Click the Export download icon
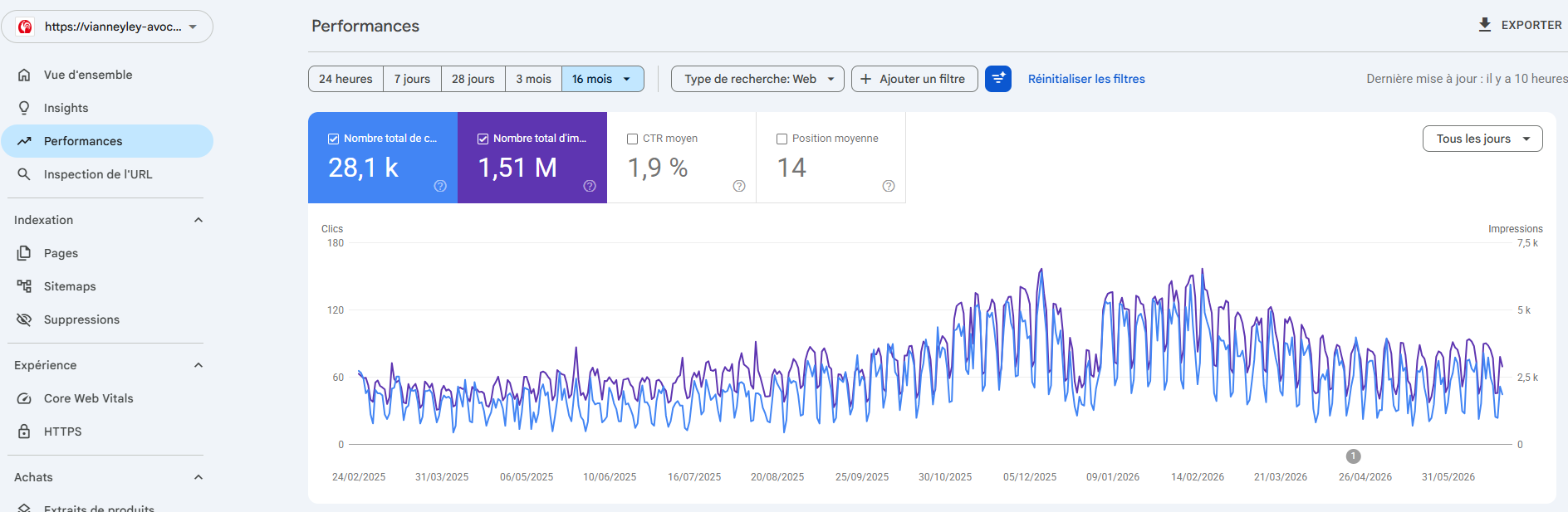 1485,25
